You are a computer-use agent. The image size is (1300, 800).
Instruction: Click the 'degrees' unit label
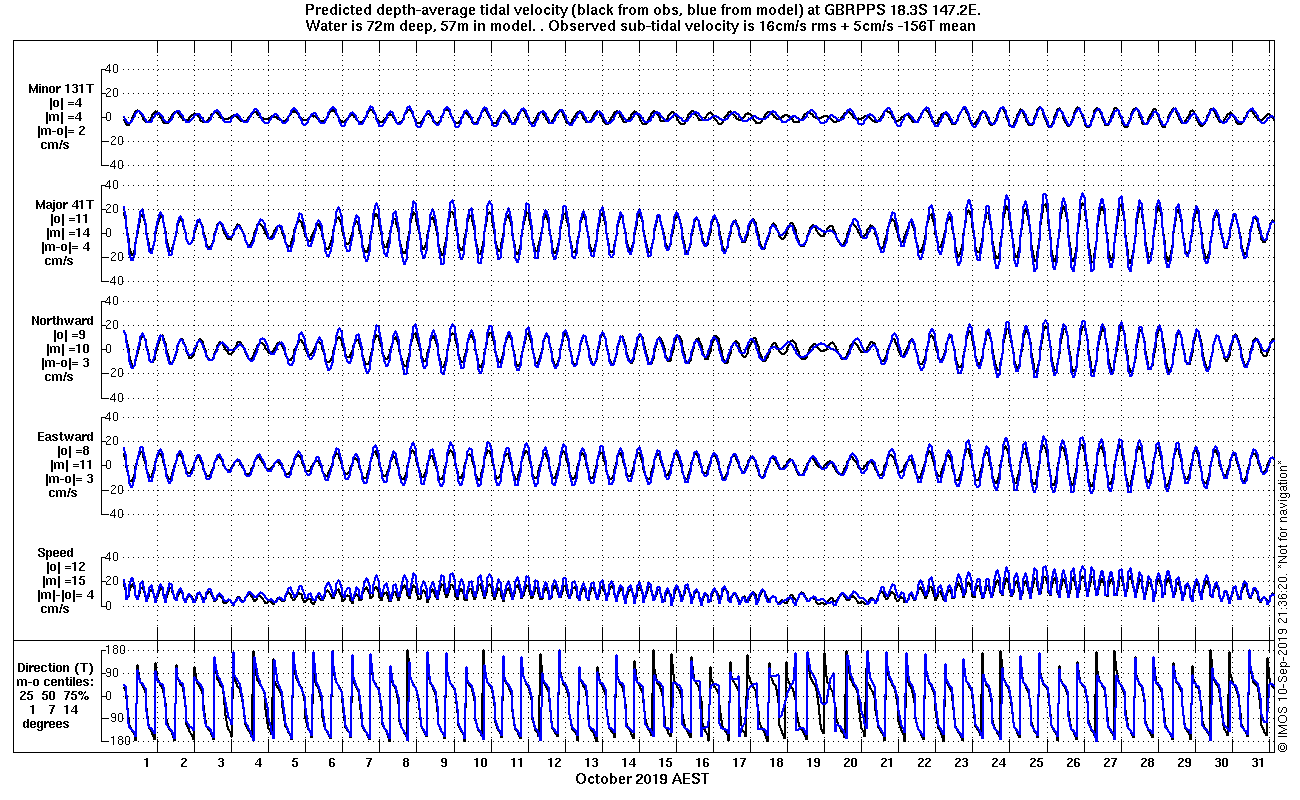(46, 723)
